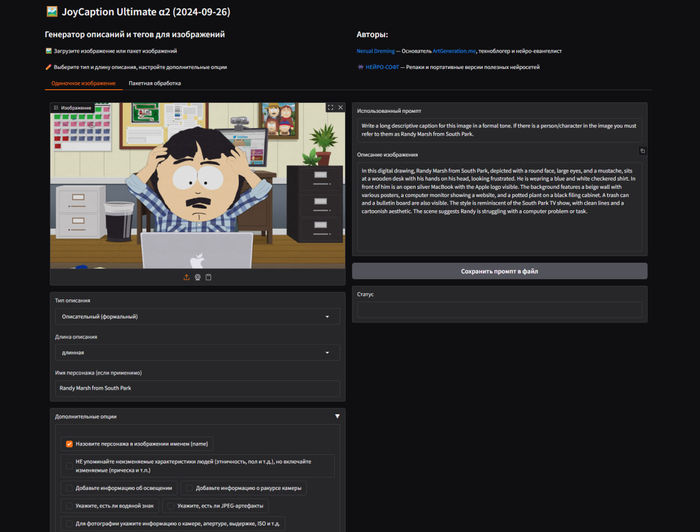The image size is (700, 532).
Task: Select the 'Одиночное изображение' tab
Action: (82, 84)
